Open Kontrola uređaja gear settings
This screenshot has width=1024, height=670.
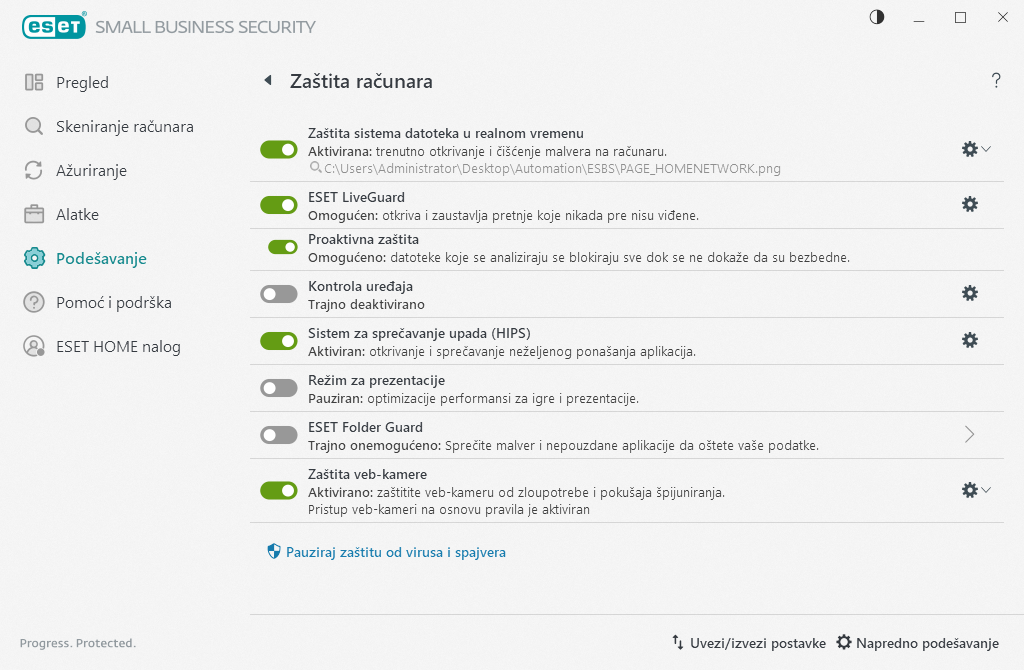tap(969, 293)
